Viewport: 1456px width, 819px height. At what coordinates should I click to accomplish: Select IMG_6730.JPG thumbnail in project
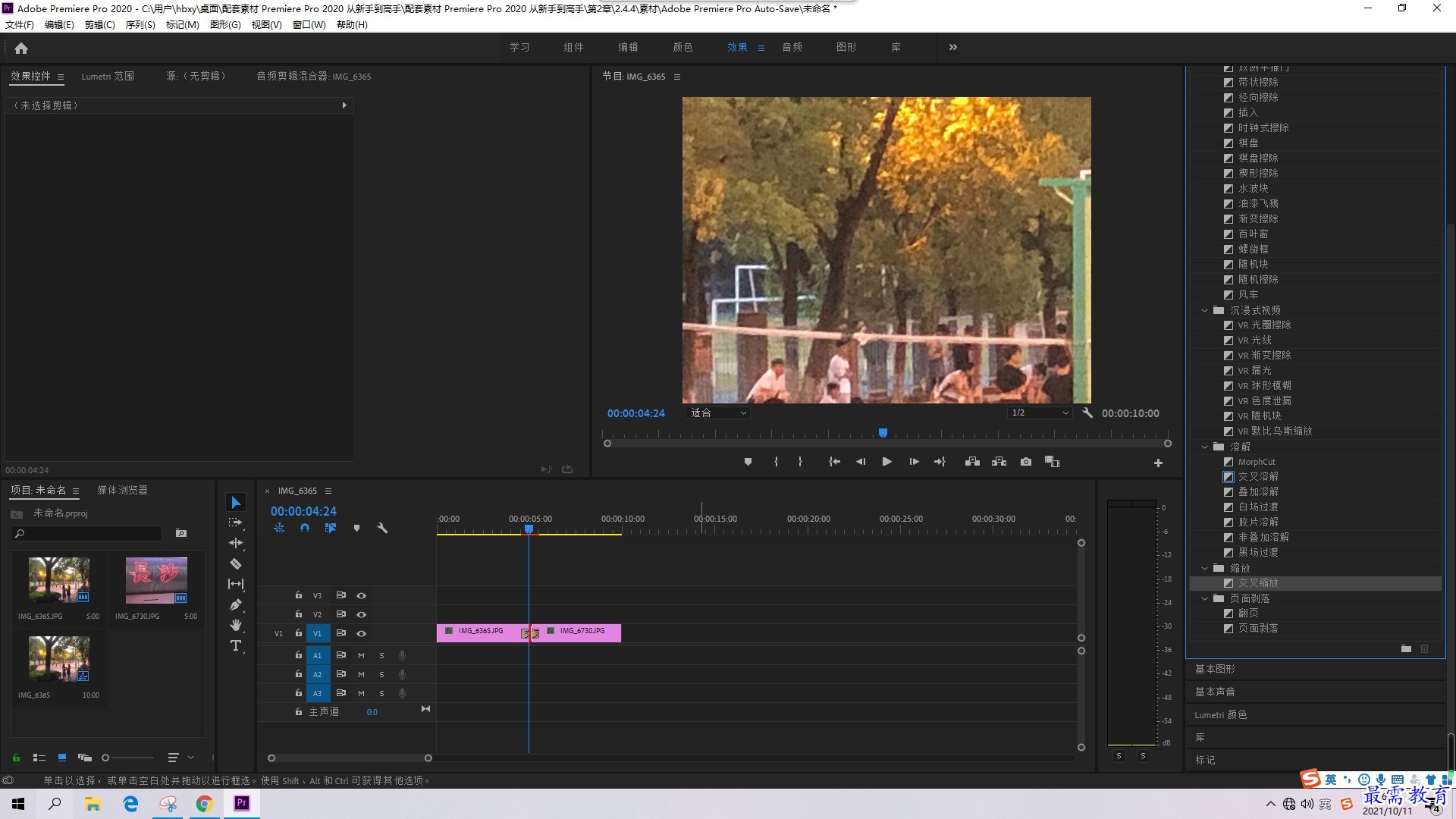click(x=156, y=580)
